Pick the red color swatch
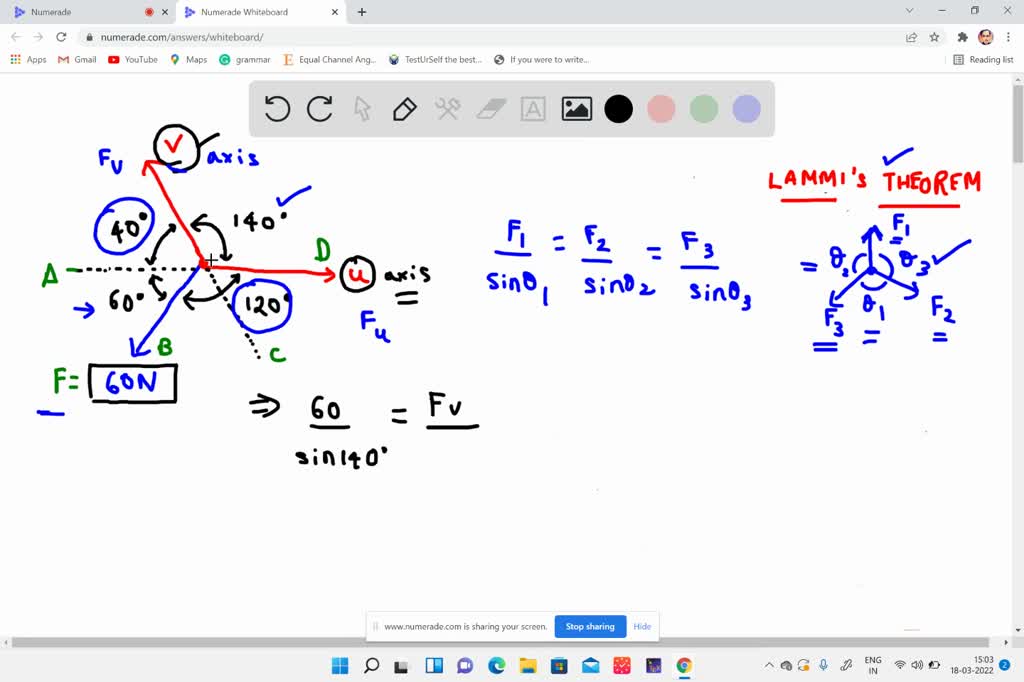Viewport: 1024px width, 682px height. click(661, 109)
